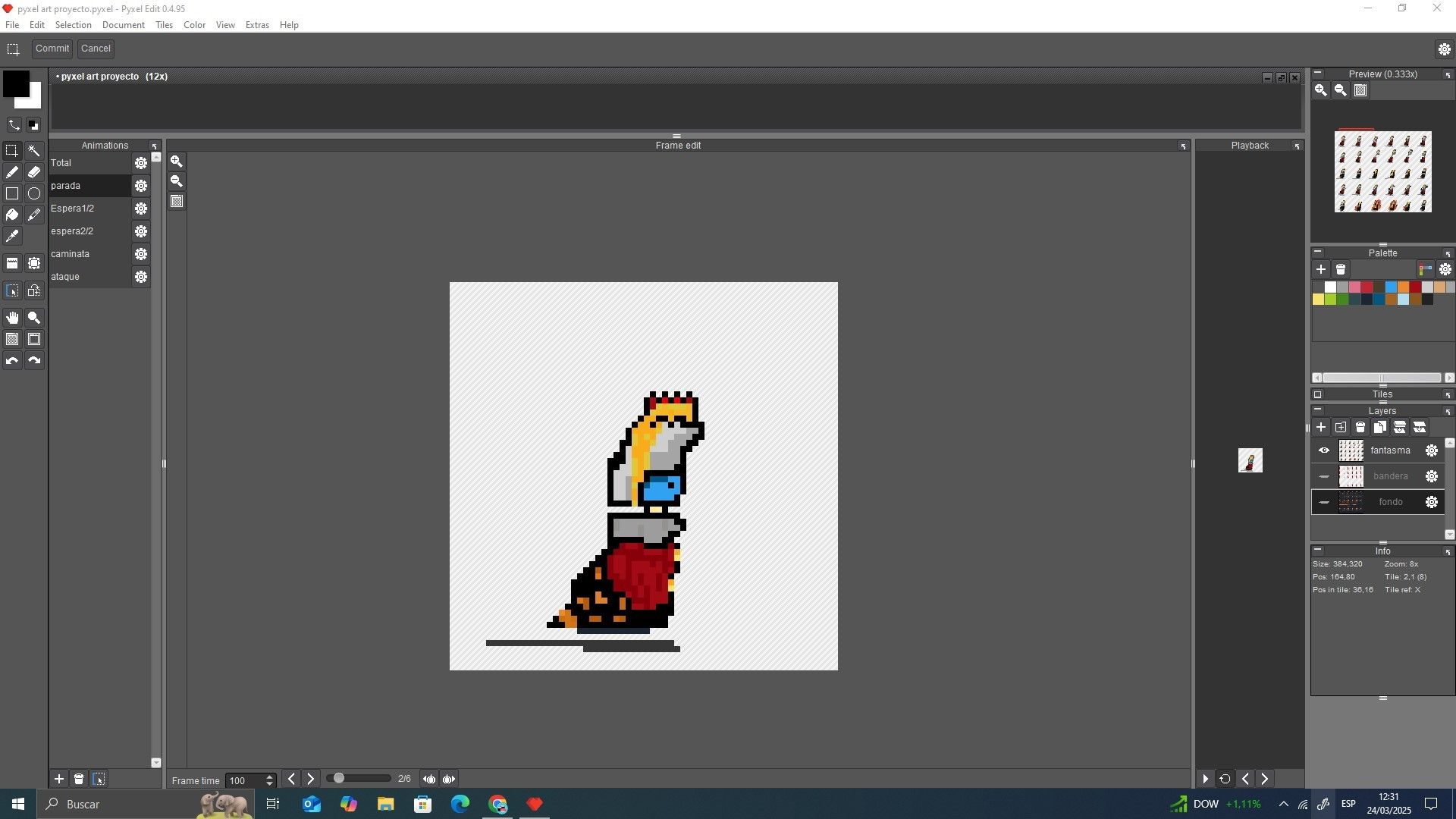Click the Frame time input field
The height and width of the screenshot is (819, 1456).
pyautogui.click(x=246, y=780)
